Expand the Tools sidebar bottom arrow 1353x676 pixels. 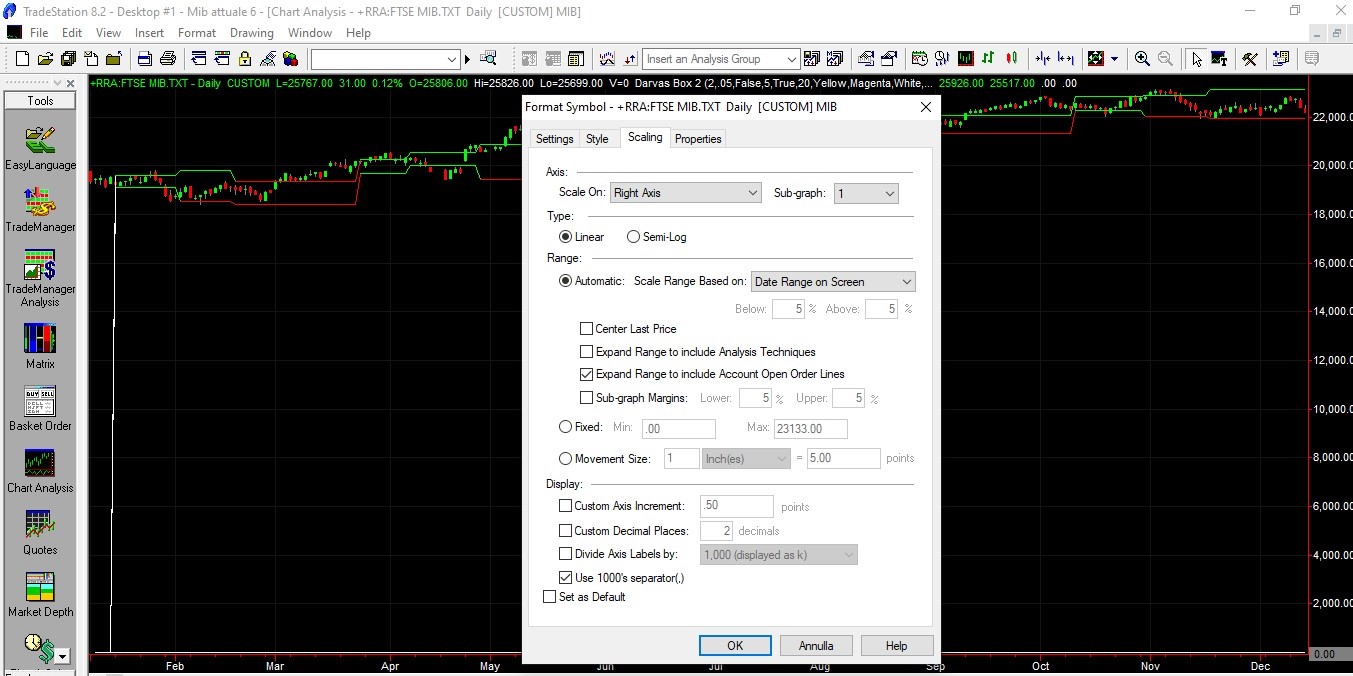tap(62, 656)
